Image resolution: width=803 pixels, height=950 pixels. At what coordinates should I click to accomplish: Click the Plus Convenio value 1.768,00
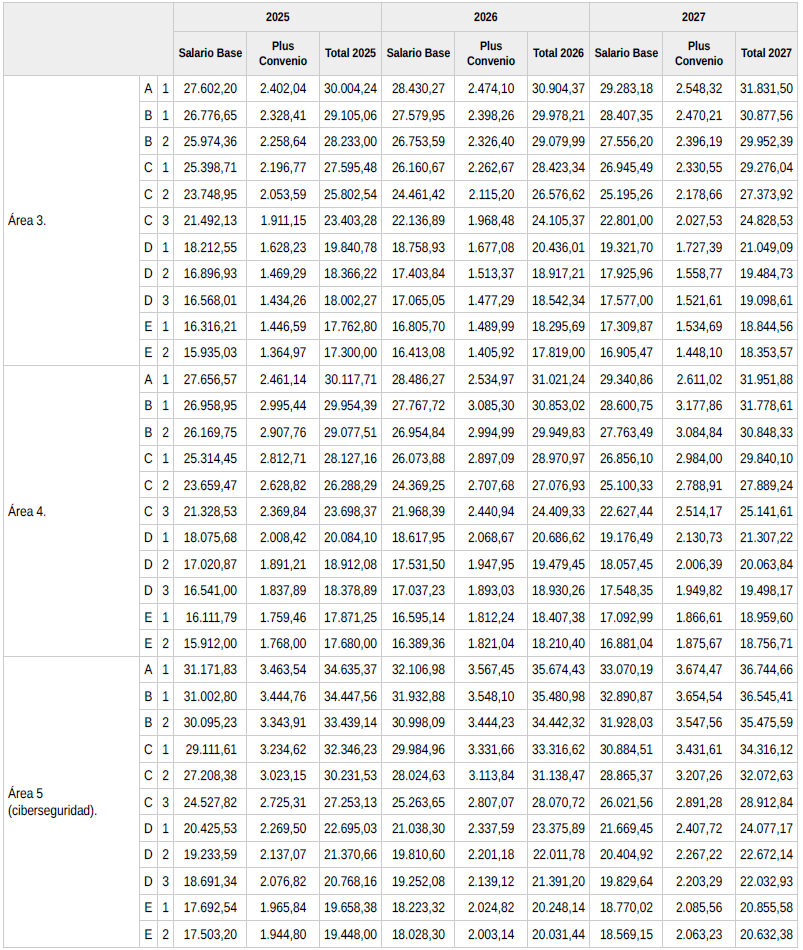(x=282, y=643)
